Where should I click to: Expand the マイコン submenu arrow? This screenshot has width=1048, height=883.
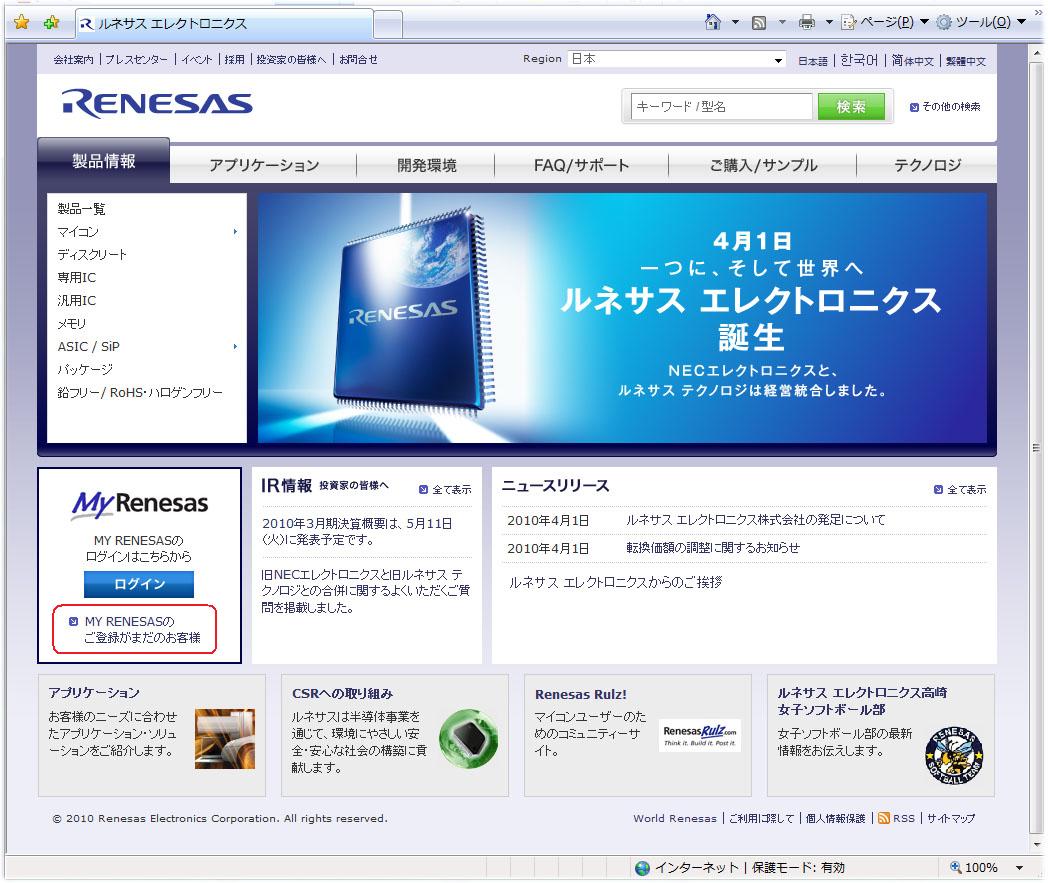(235, 232)
